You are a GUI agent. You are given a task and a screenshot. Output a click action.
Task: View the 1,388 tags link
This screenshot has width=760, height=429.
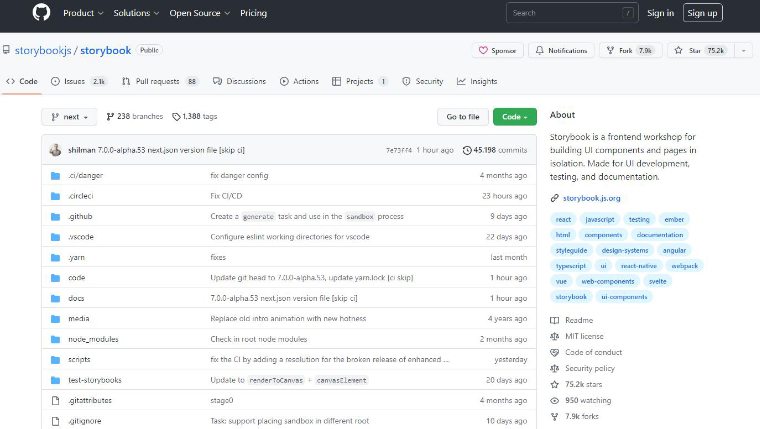[x=195, y=116]
